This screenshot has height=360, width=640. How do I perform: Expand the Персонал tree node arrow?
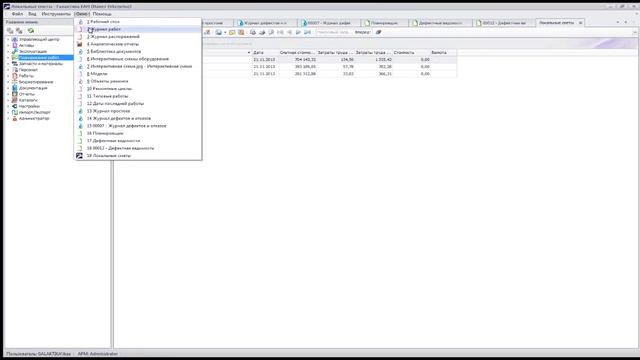[x=8, y=70]
